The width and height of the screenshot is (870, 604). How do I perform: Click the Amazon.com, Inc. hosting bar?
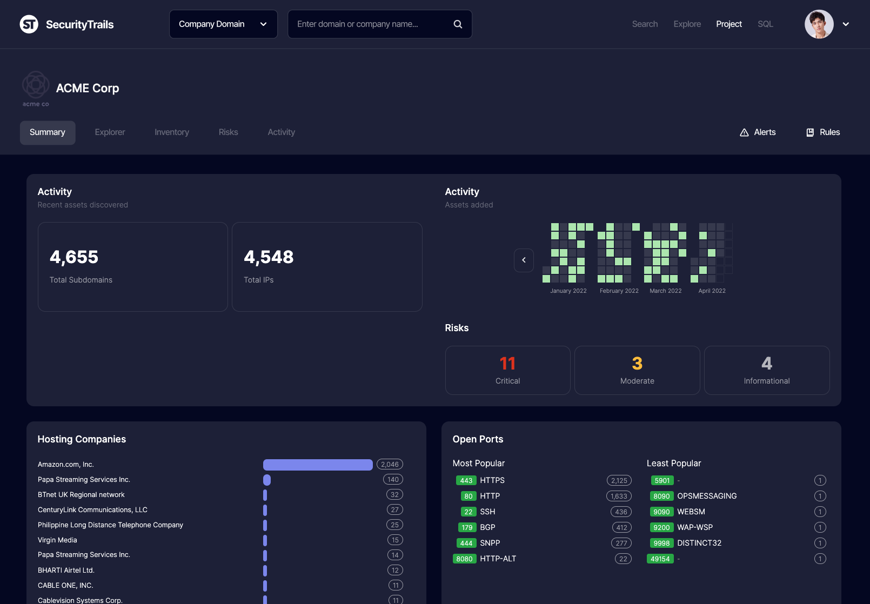point(318,464)
